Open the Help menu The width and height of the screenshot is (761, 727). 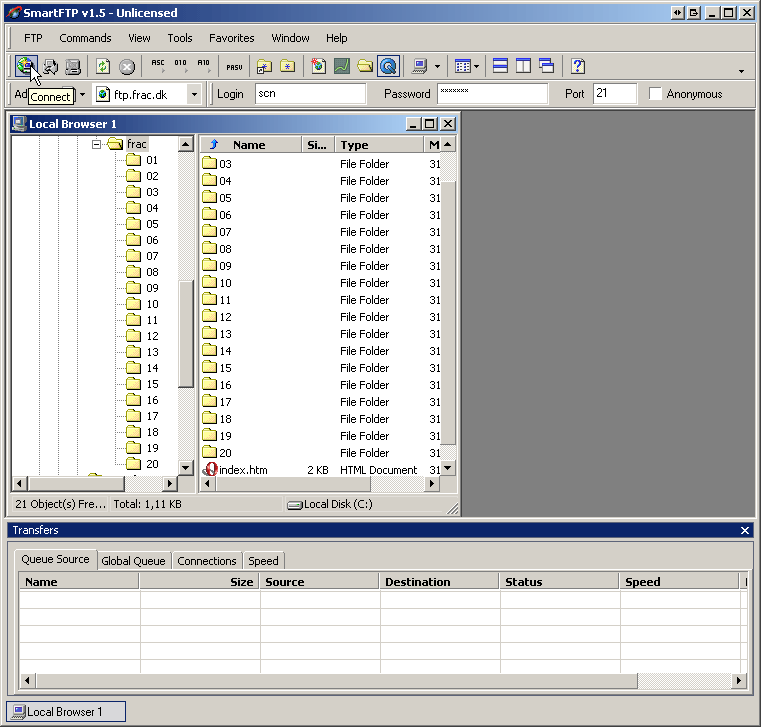[336, 38]
